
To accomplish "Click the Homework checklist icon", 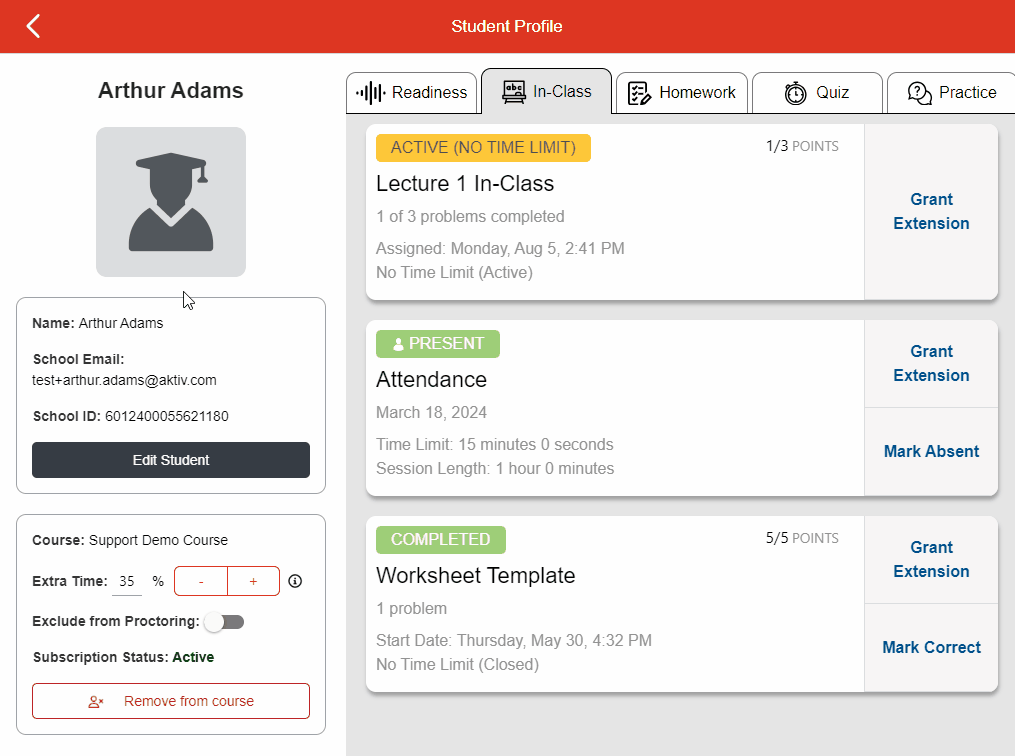I will pyautogui.click(x=640, y=93).
